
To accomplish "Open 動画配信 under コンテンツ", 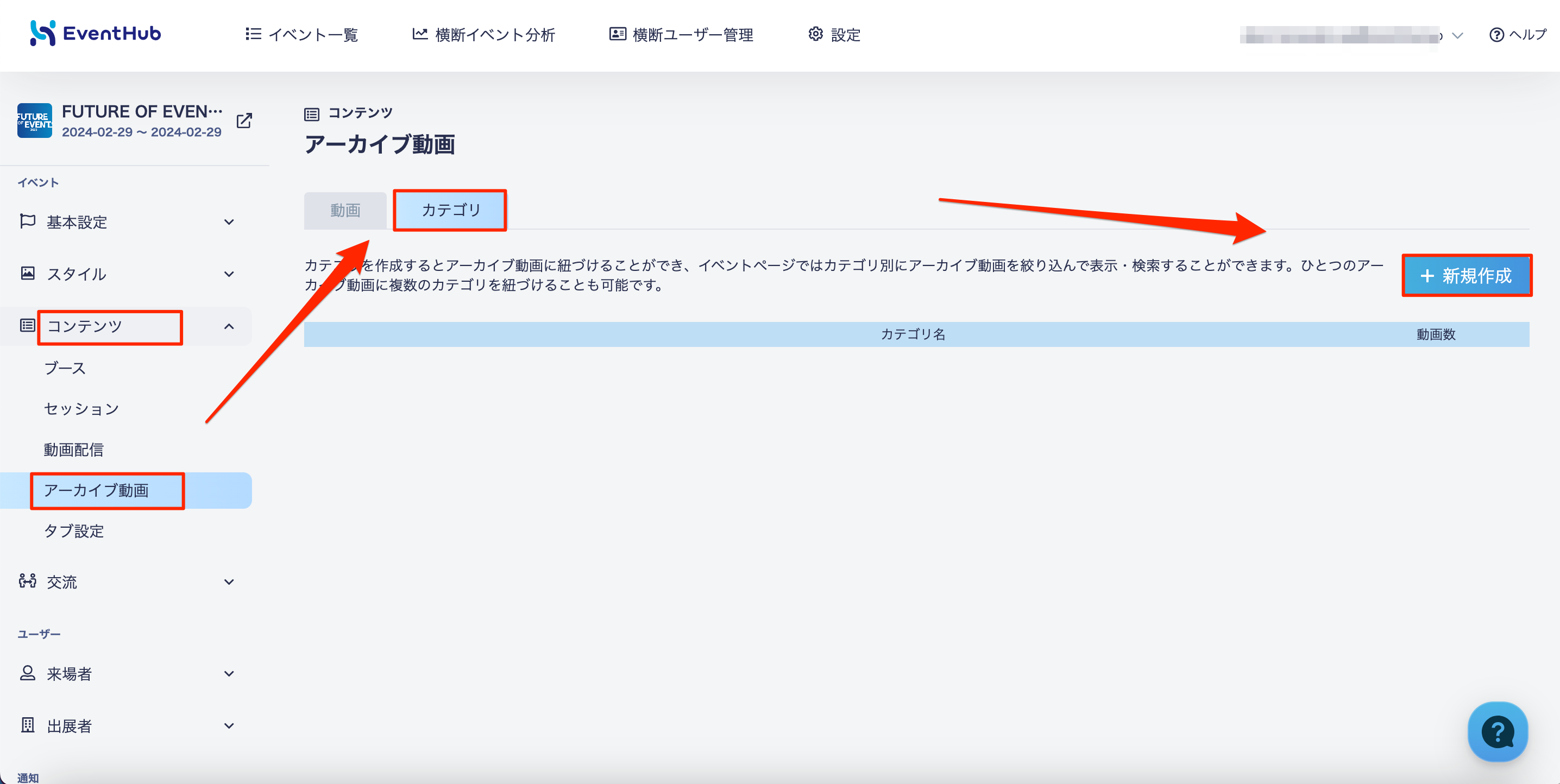I will pyautogui.click(x=73, y=450).
